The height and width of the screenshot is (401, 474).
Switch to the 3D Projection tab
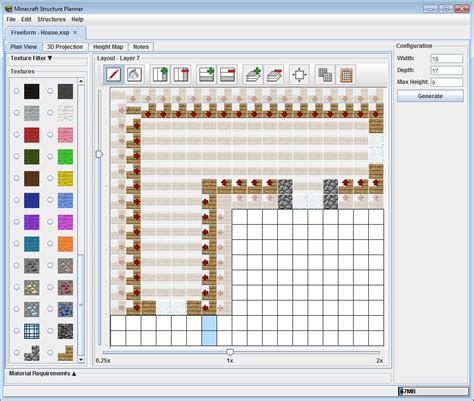pos(65,47)
